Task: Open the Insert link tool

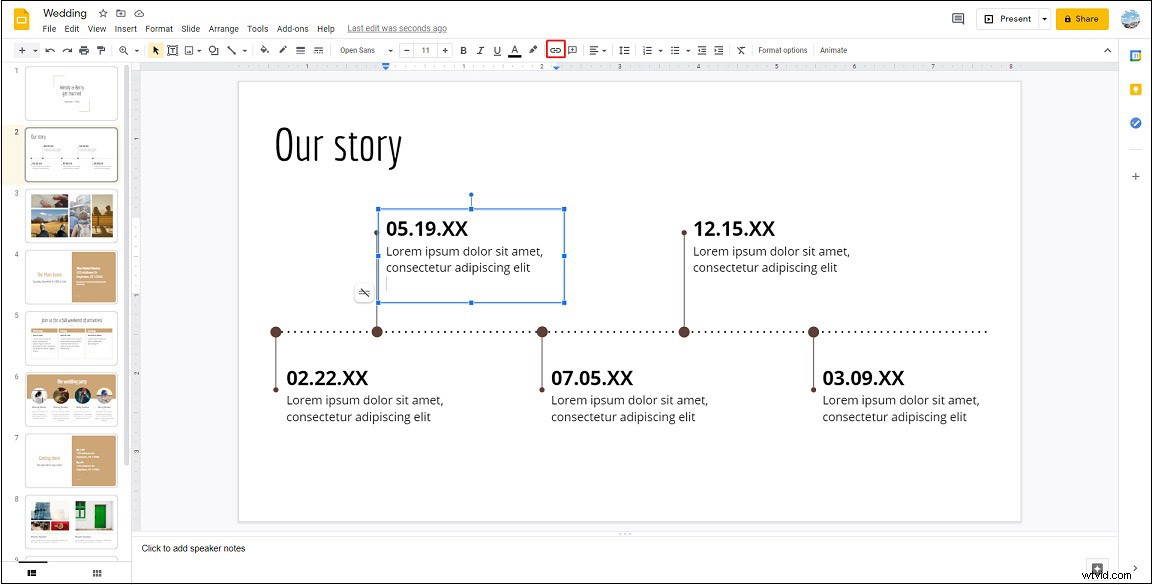Action: coord(556,50)
